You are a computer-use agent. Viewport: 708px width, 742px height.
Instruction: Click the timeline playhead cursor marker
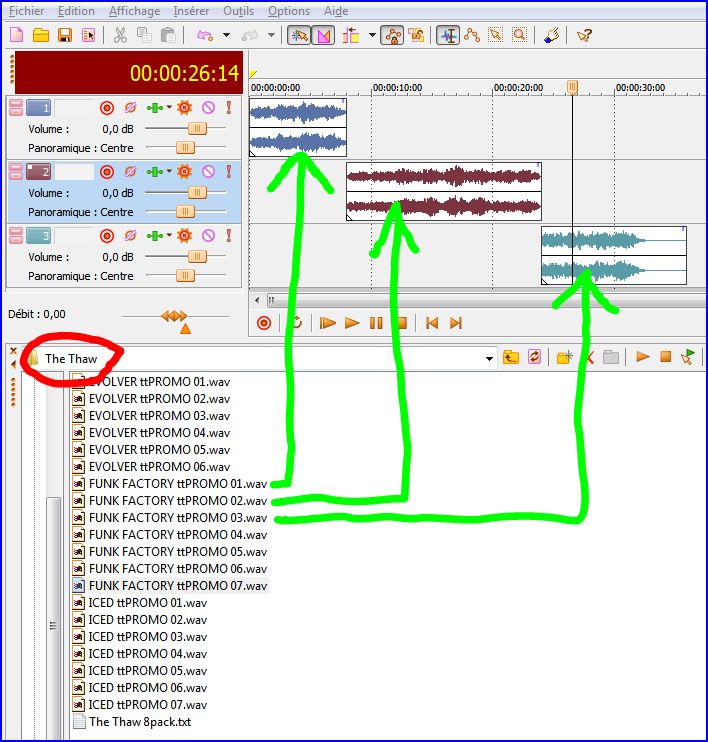pyautogui.click(x=573, y=88)
